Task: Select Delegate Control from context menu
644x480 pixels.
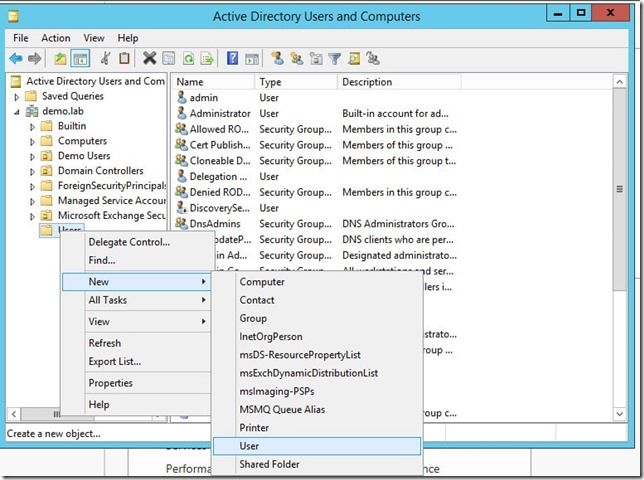Action: pos(129,242)
